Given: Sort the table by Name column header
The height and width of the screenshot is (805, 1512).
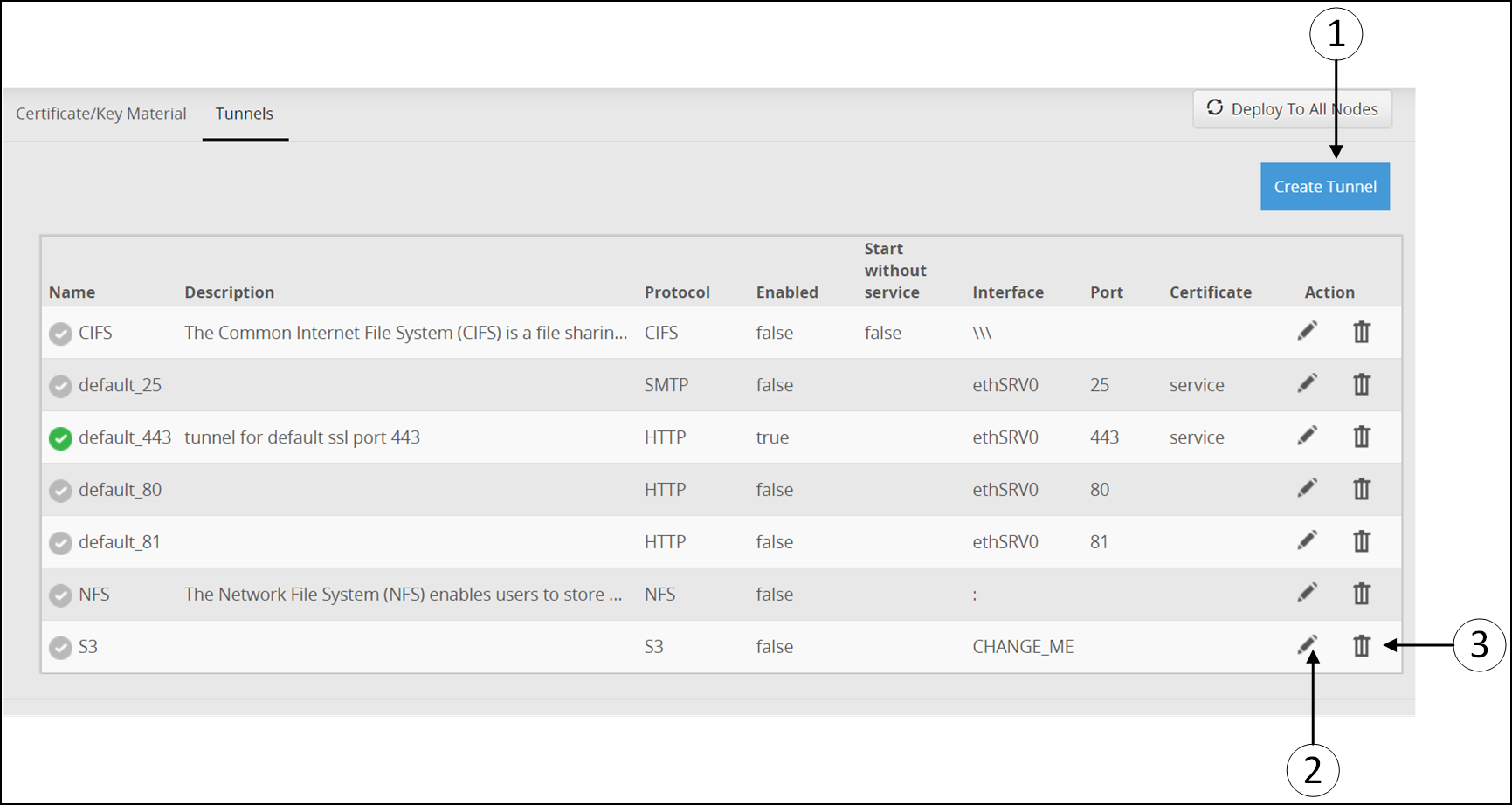Looking at the screenshot, I should [x=72, y=292].
